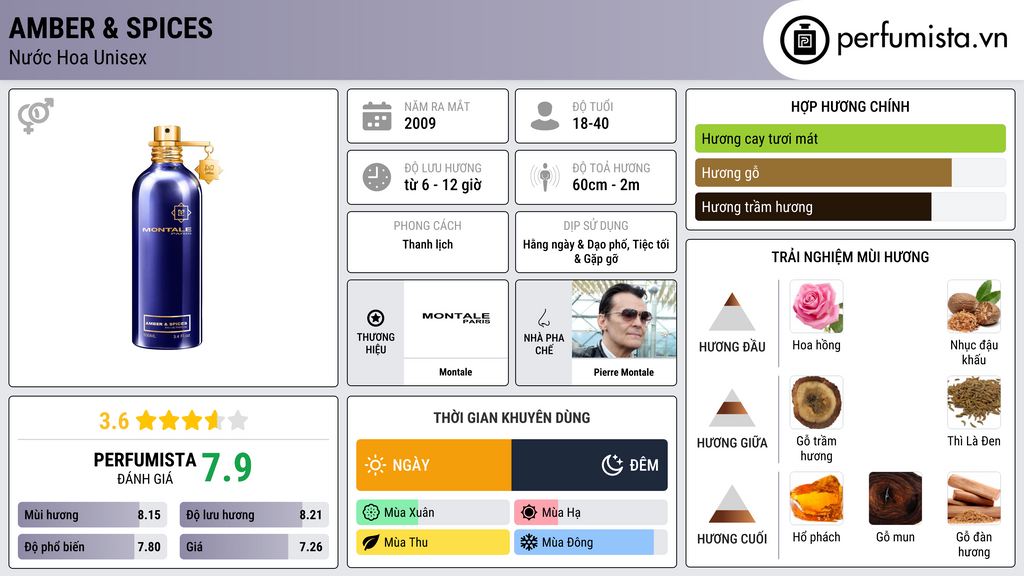Click the perfumista.vn logo
The width and height of the screenshot is (1024, 576).
click(894, 40)
